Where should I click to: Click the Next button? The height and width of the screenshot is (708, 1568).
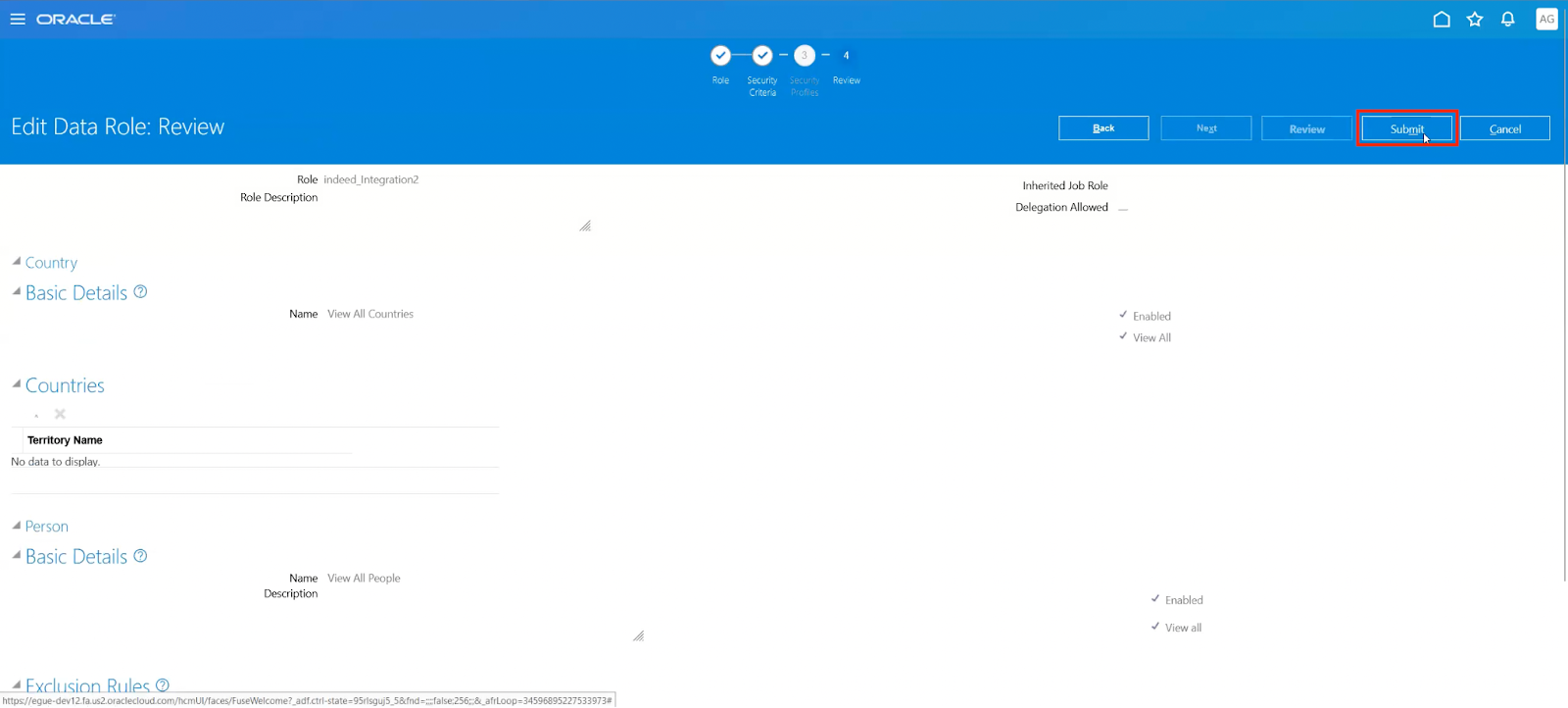(1206, 128)
